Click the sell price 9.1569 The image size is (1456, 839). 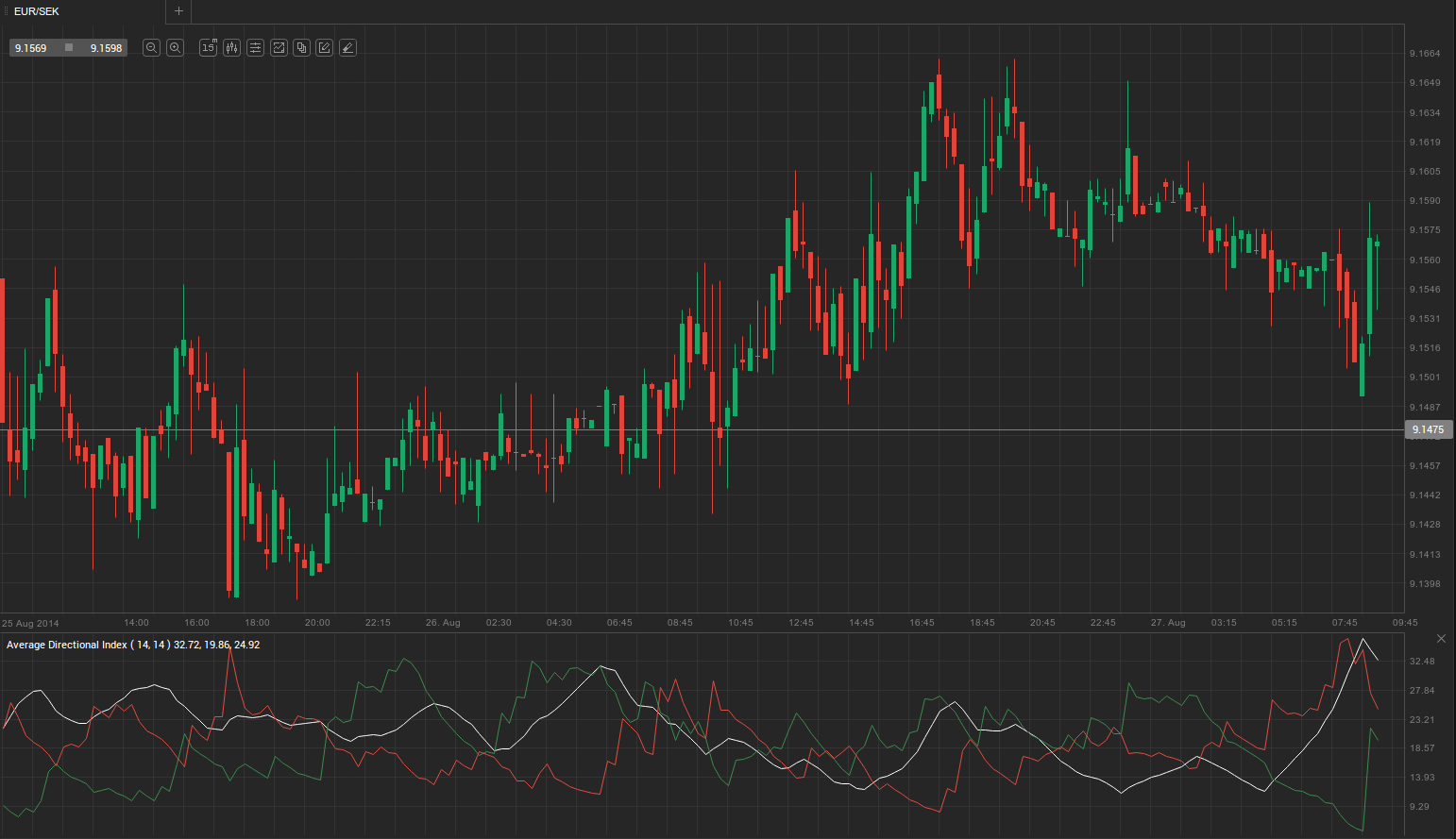31,48
